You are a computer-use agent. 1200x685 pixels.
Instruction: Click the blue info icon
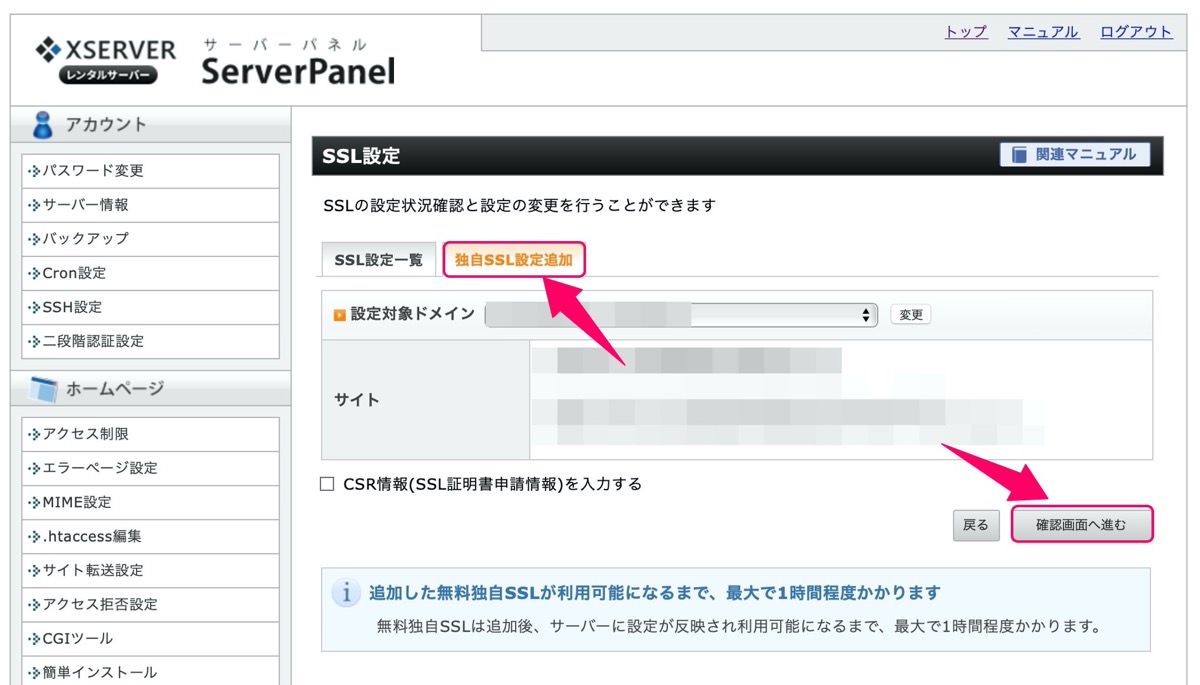click(x=346, y=593)
